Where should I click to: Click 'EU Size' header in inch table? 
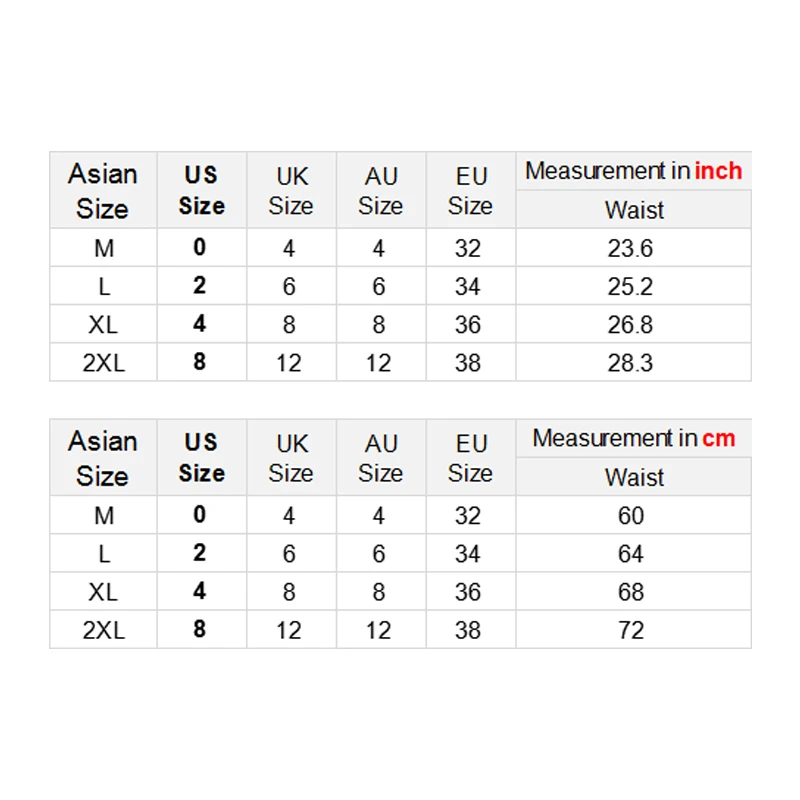470,191
